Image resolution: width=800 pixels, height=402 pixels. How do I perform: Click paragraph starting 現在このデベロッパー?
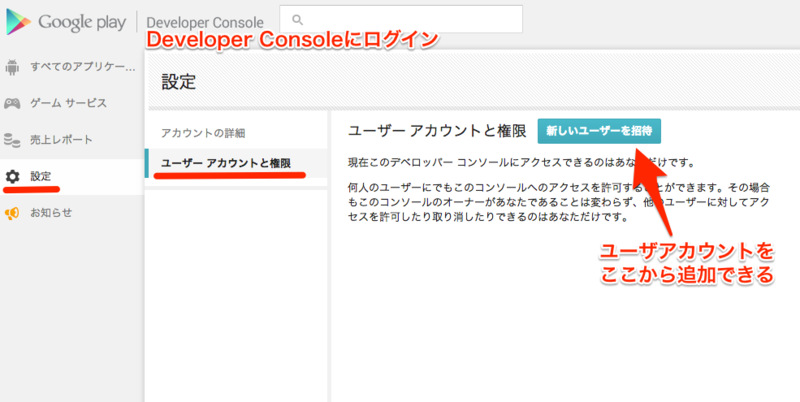pos(521,163)
